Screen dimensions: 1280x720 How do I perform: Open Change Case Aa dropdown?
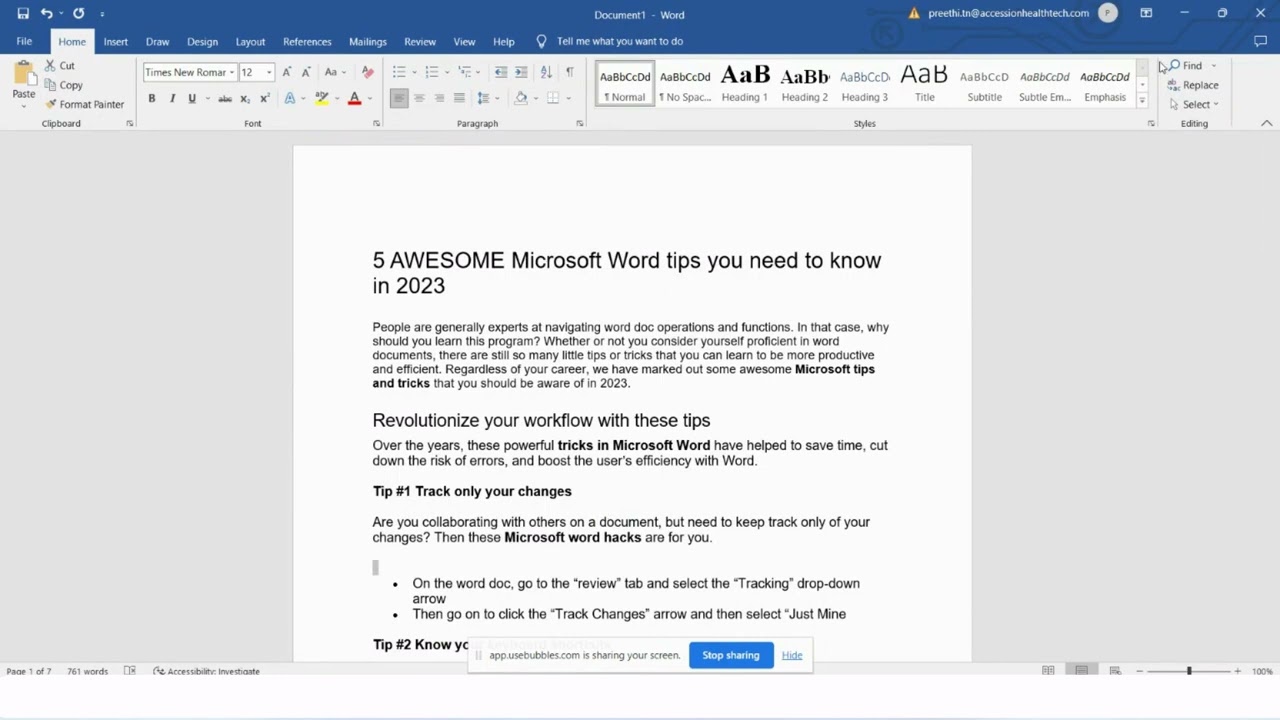[x=334, y=72]
